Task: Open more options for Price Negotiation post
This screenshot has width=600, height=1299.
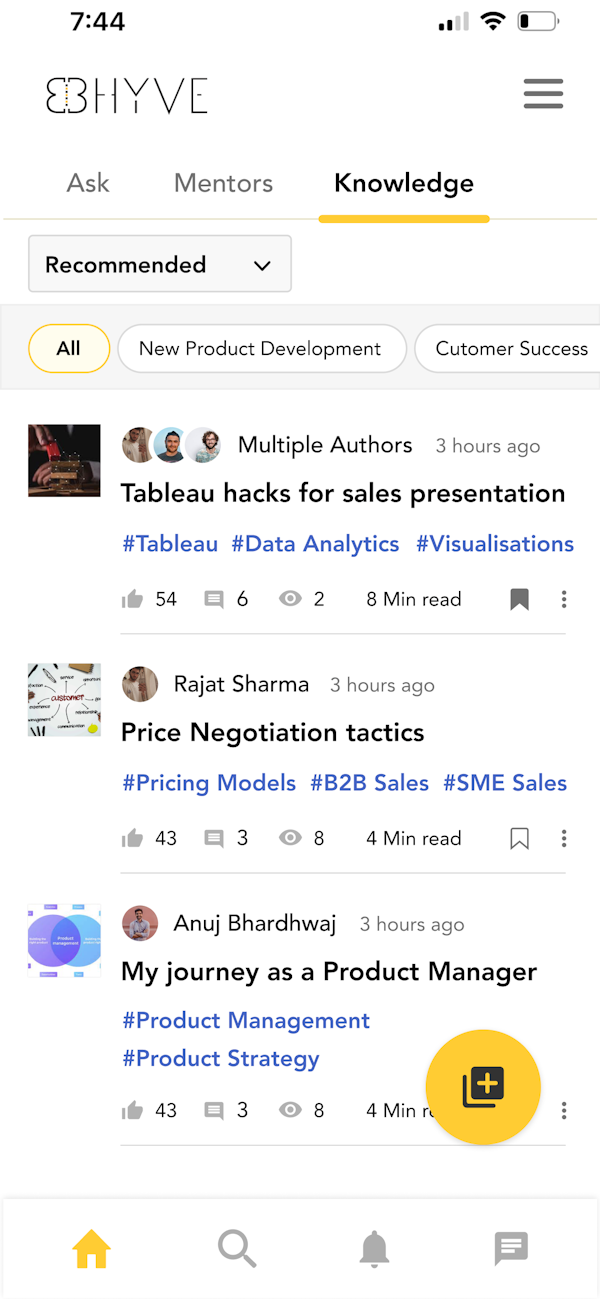Action: [x=564, y=838]
